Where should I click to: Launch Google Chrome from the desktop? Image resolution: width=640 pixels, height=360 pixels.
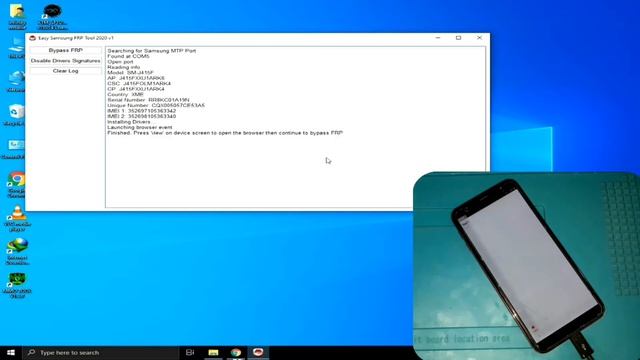coord(17,185)
